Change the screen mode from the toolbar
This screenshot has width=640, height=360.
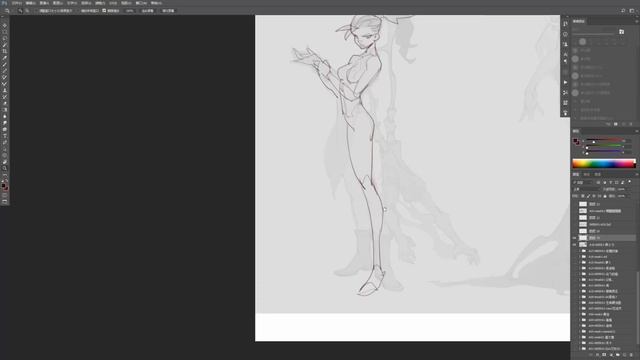point(5,202)
